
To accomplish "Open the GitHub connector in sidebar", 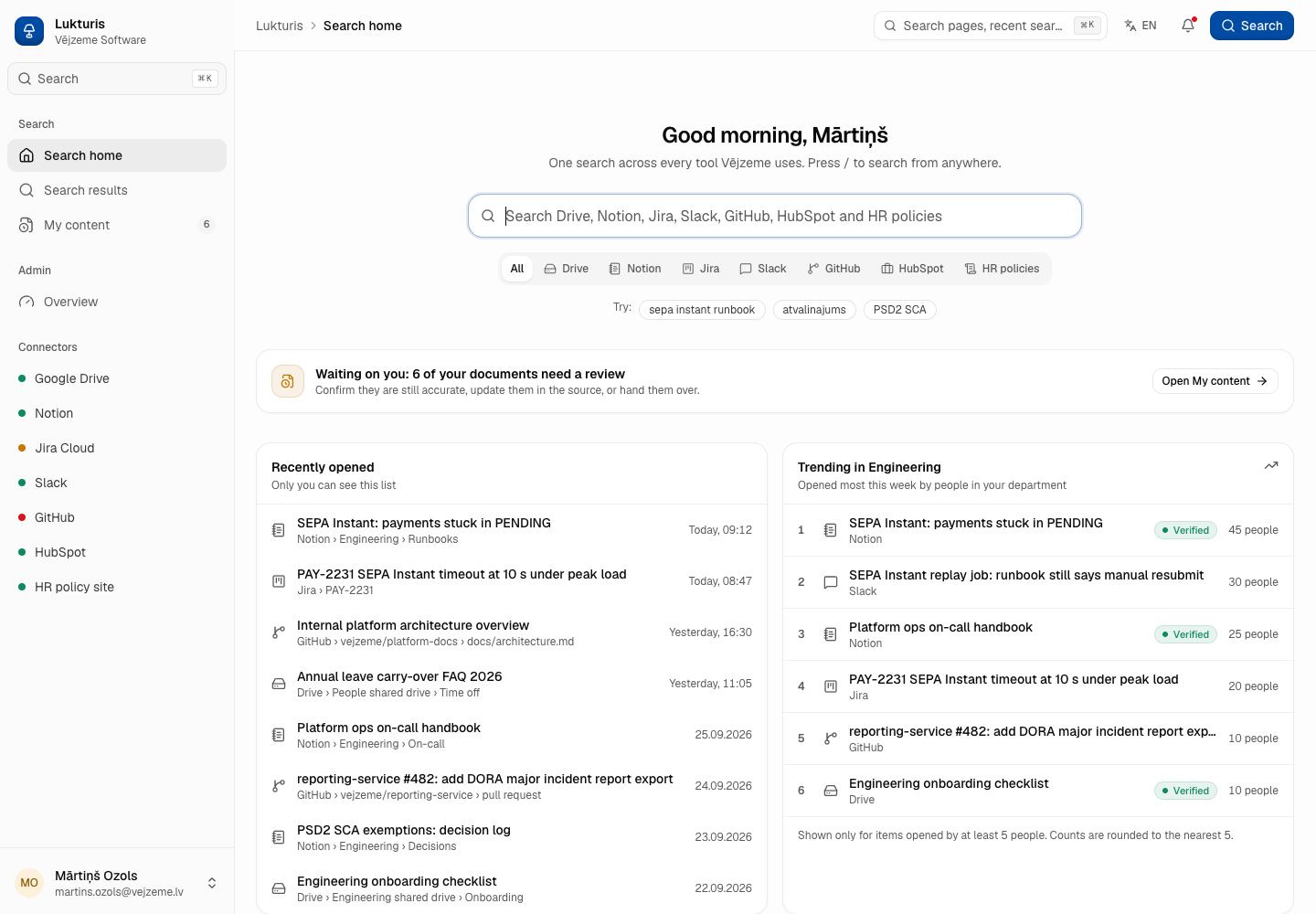I will (x=117, y=517).
